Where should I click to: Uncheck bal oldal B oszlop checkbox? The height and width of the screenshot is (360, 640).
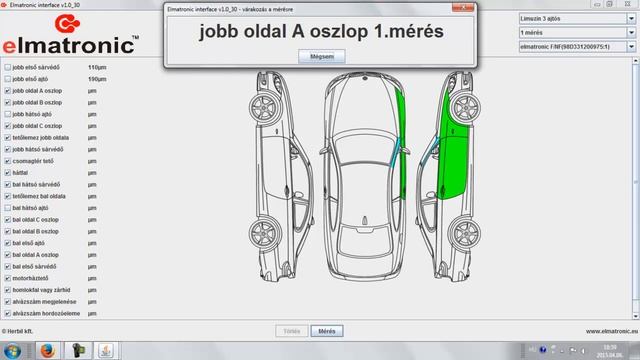[x=7, y=231]
